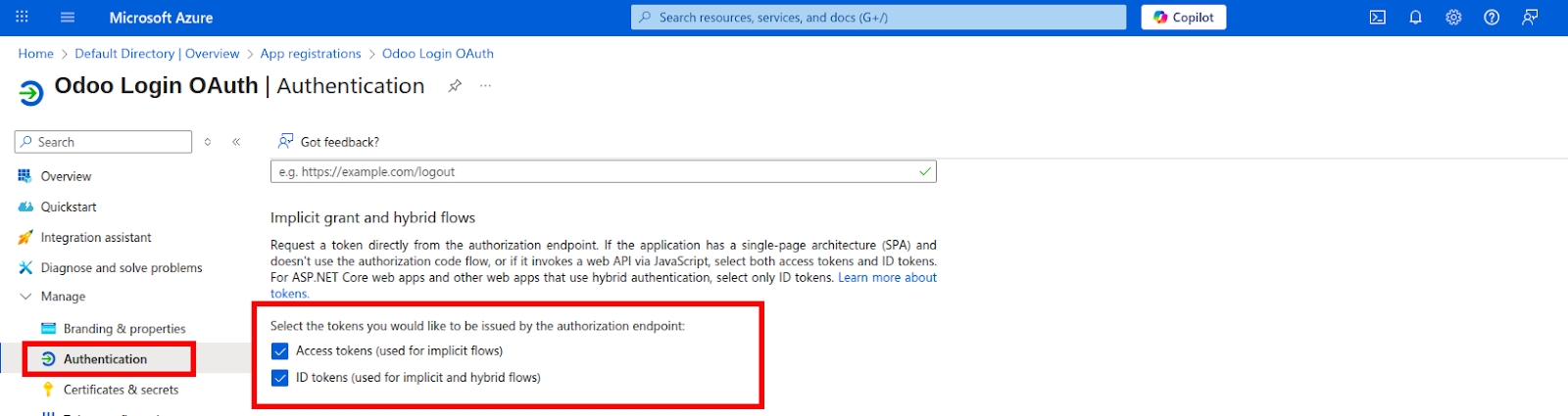Open Overview in the sidebar
Image resolution: width=1568 pixels, height=416 pixels.
pos(66,176)
